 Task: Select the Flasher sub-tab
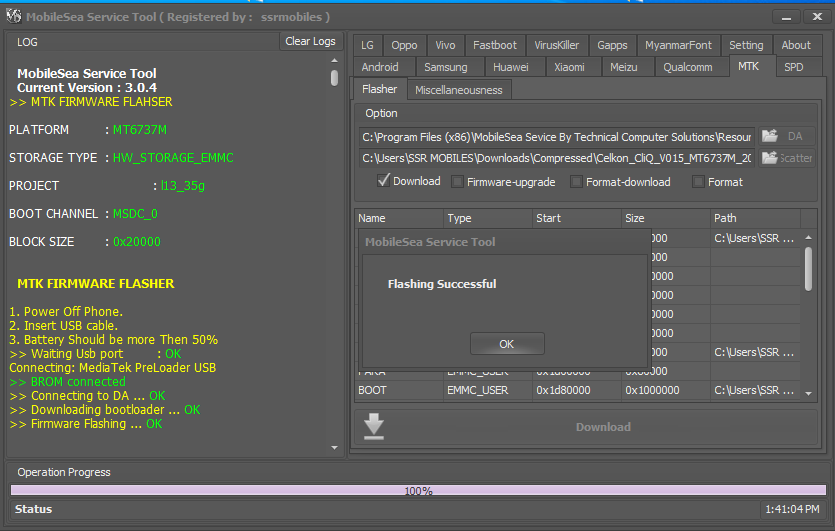[379, 89]
